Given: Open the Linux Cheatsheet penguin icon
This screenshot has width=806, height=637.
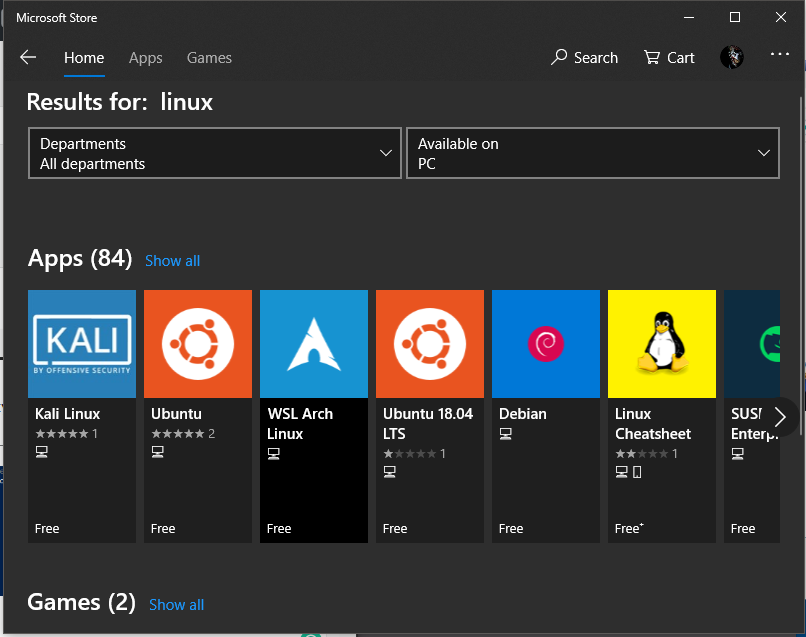Looking at the screenshot, I should click(662, 344).
